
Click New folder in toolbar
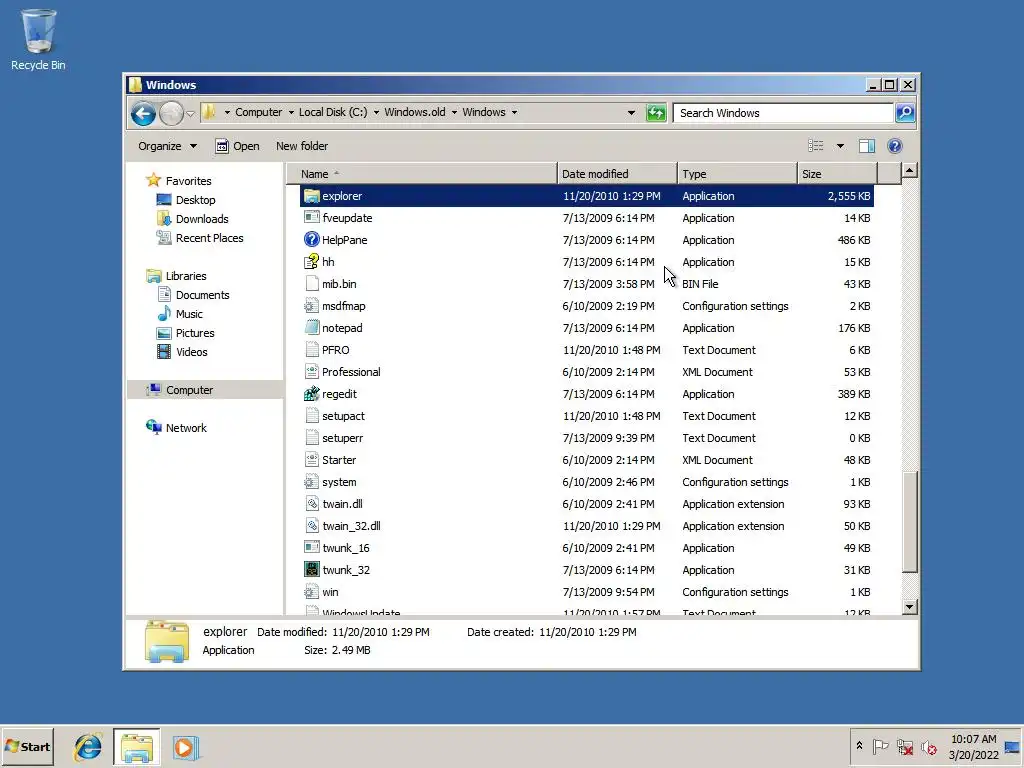(x=302, y=146)
